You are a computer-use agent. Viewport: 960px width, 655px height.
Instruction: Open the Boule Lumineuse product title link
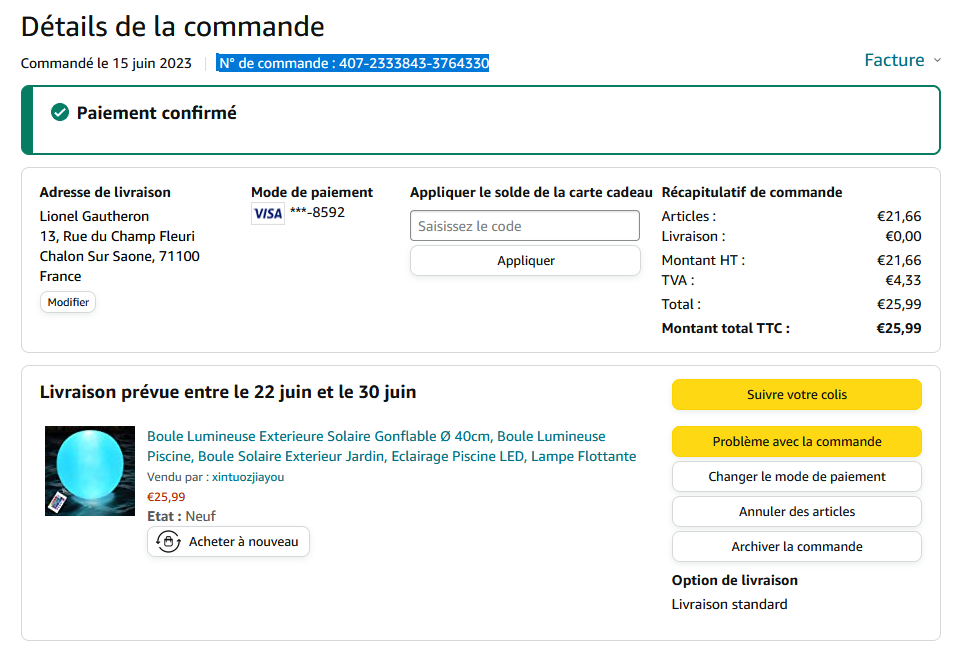[391, 446]
